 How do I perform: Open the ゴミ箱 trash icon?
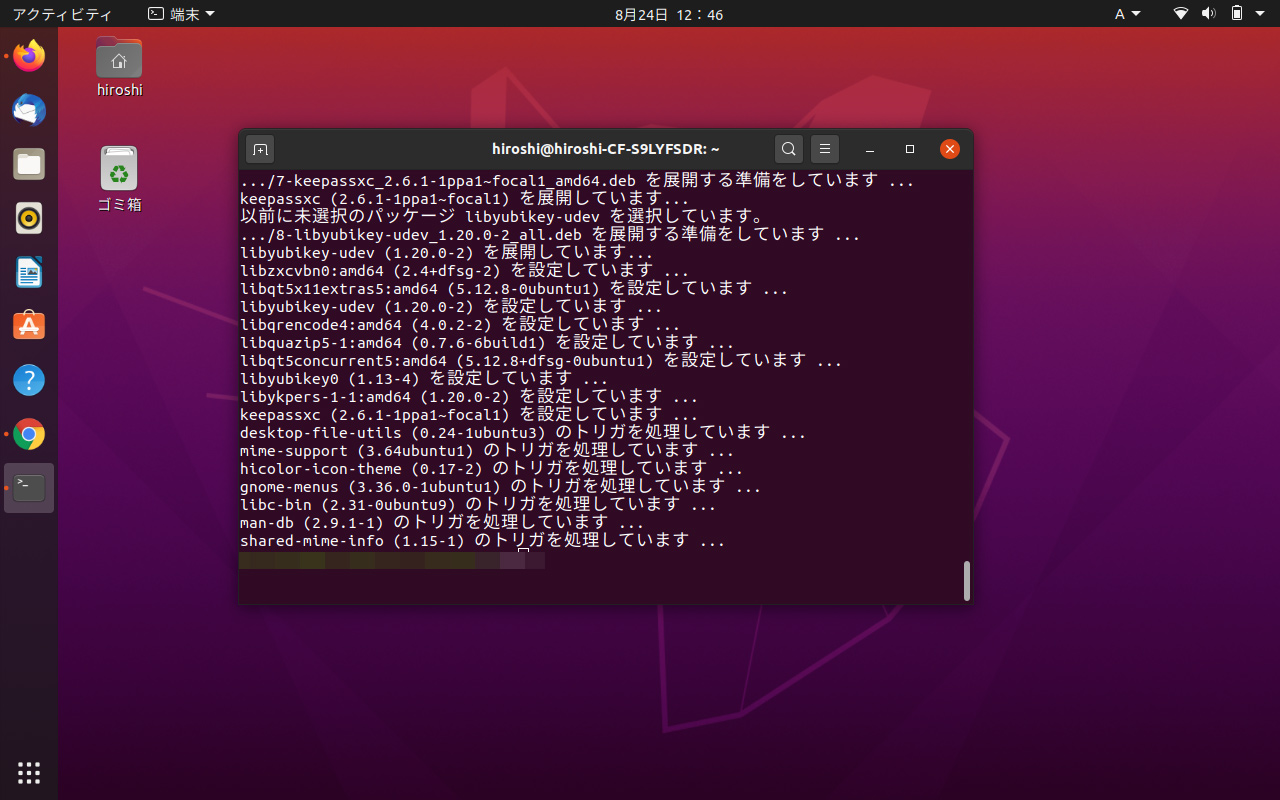[x=119, y=180]
